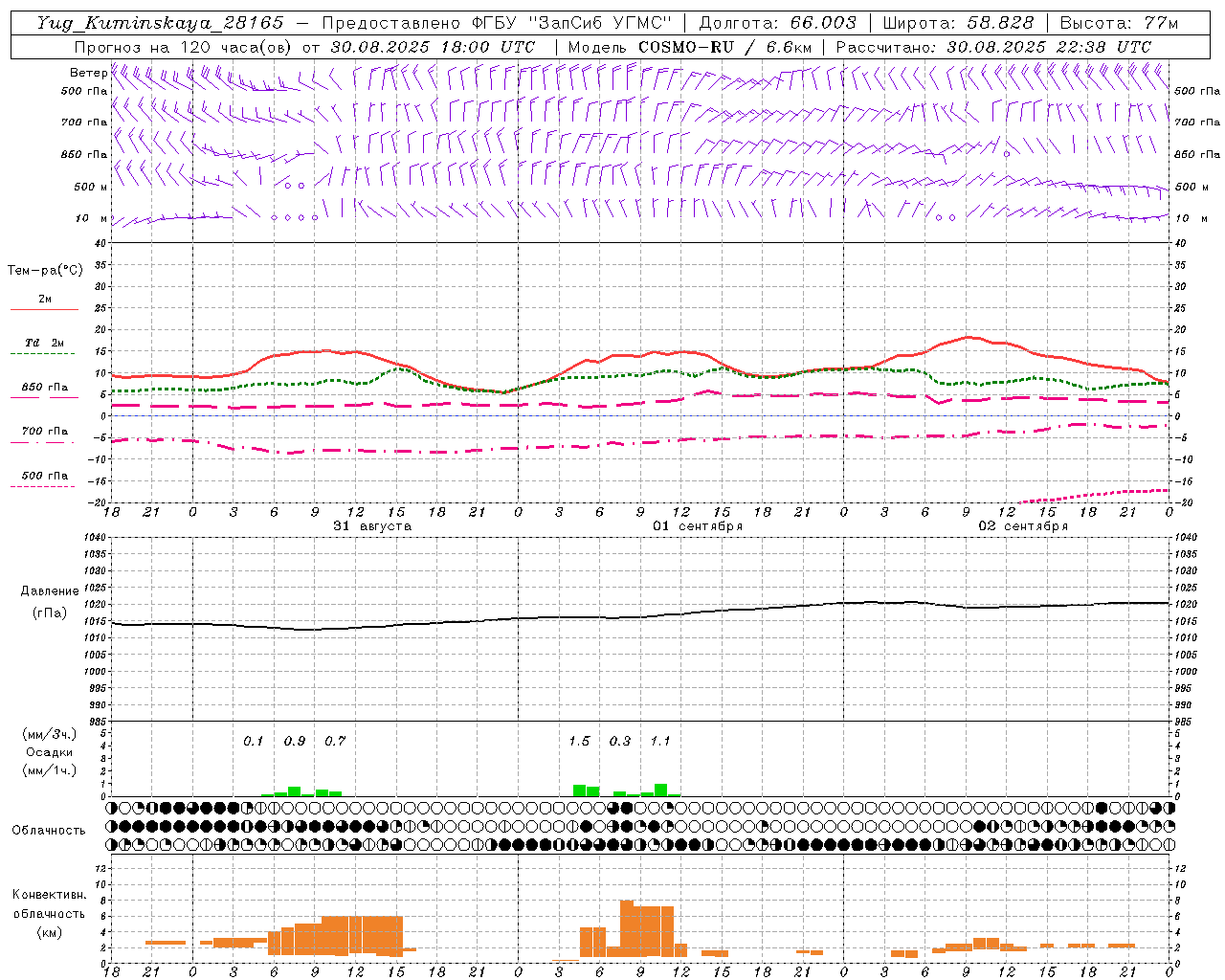Click the (мм/3ч.) precipitation unit label
Image resolution: width=1225 pixels, height=980 pixels.
50,734
